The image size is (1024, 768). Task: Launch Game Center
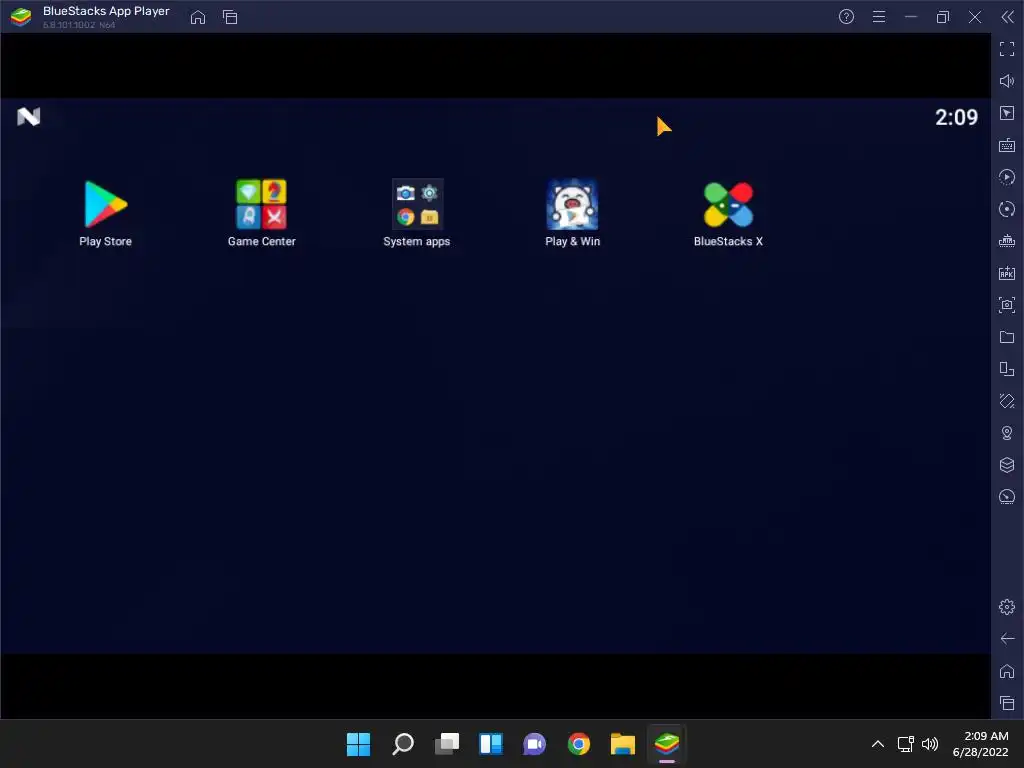click(x=261, y=214)
